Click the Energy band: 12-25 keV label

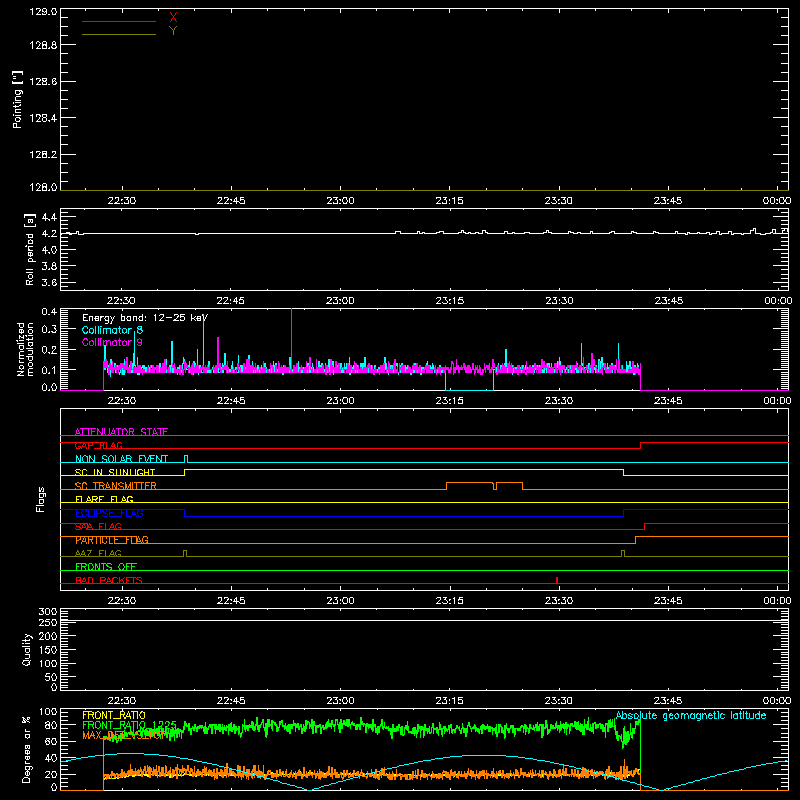[145, 318]
